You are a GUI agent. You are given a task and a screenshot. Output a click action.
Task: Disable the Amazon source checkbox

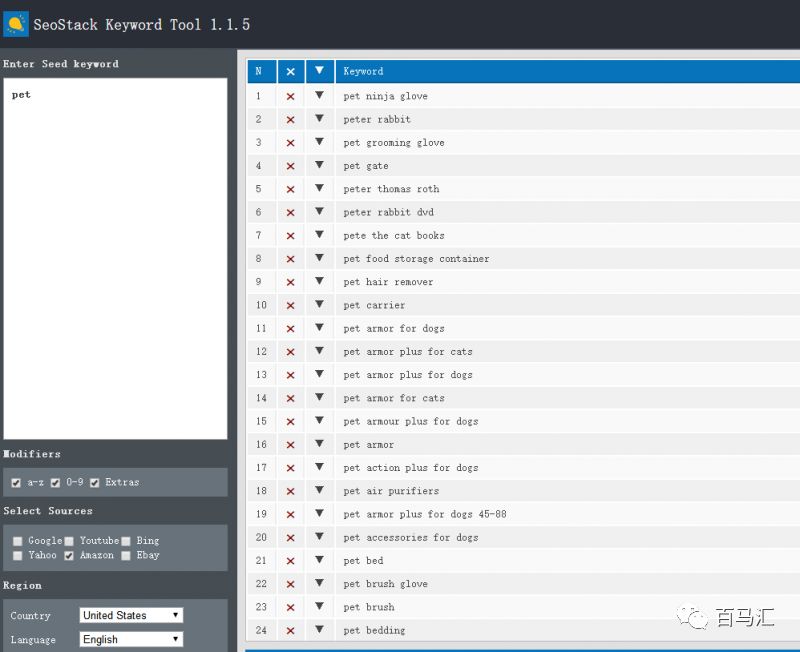pyautogui.click(x=69, y=556)
